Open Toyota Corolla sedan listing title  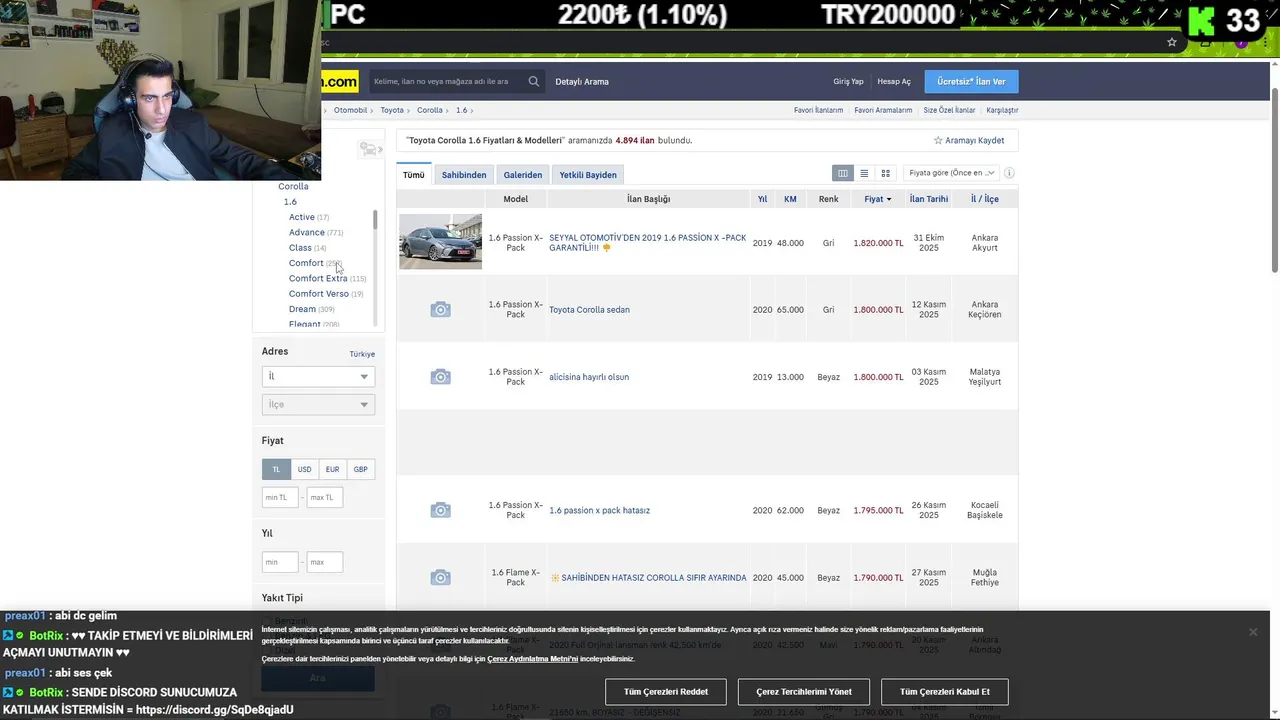tap(589, 310)
